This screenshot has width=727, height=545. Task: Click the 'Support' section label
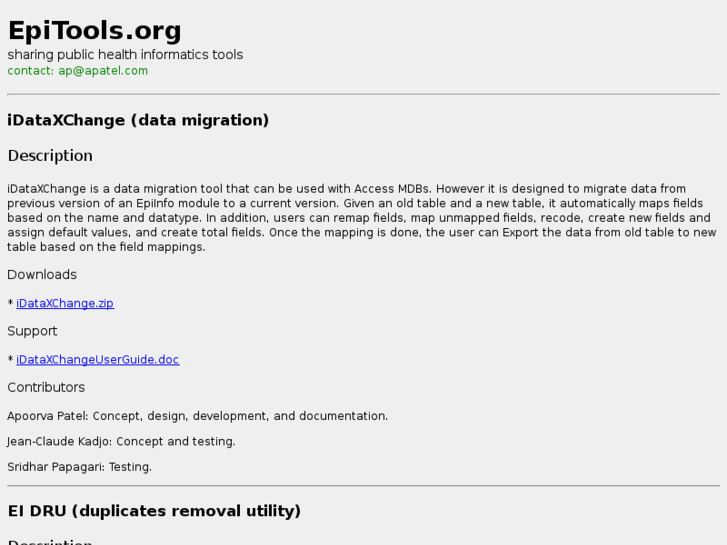click(x=32, y=331)
